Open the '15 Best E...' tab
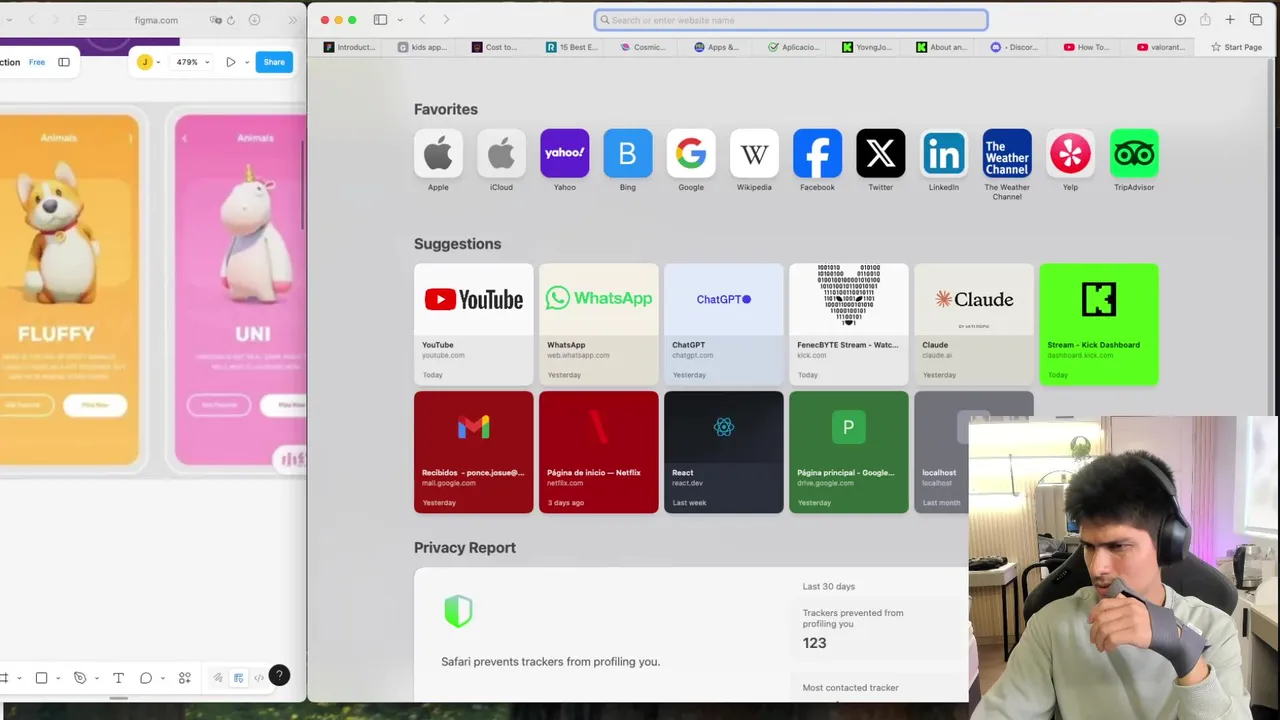1280x720 pixels. [x=572, y=47]
